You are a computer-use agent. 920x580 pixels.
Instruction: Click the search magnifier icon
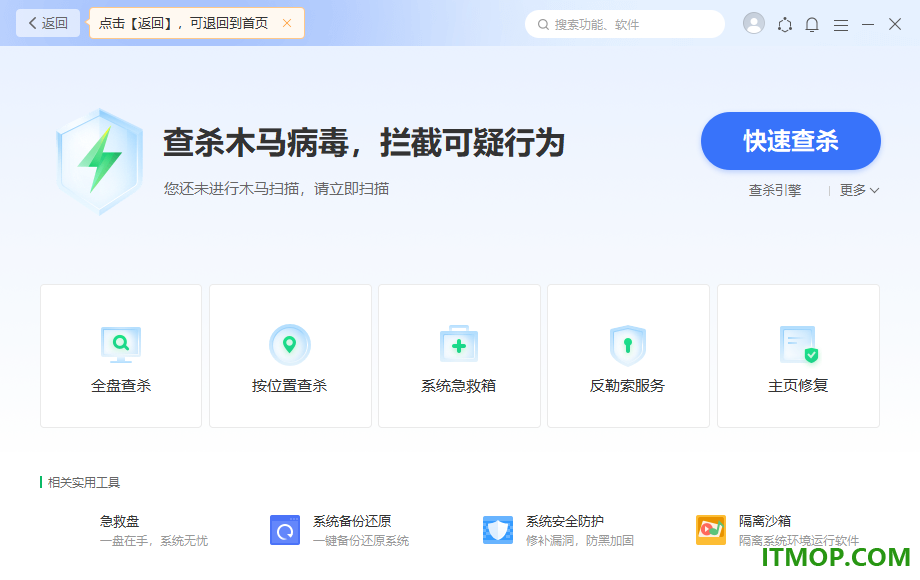543,25
